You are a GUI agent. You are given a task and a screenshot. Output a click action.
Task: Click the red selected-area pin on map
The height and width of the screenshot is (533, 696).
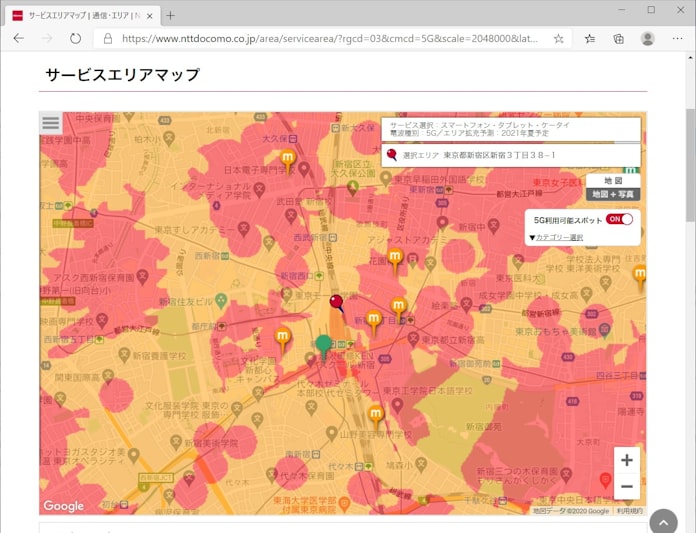coord(336,303)
